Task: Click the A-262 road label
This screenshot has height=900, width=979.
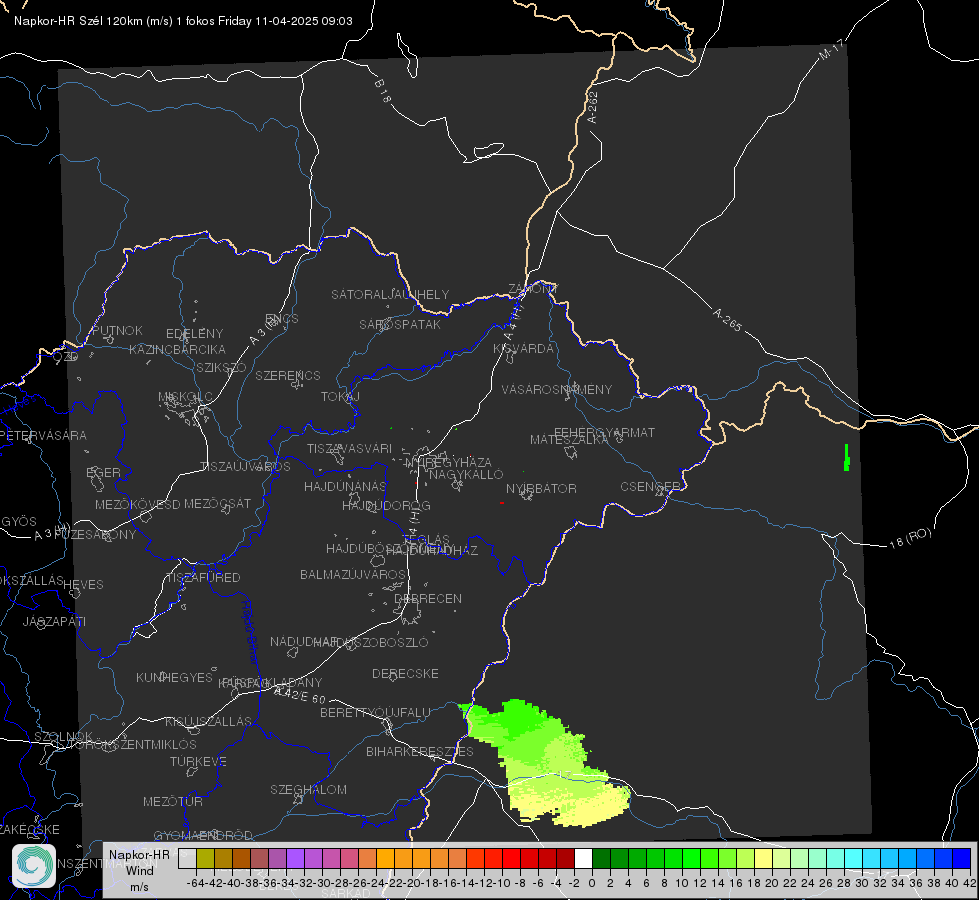Action: pos(593,107)
